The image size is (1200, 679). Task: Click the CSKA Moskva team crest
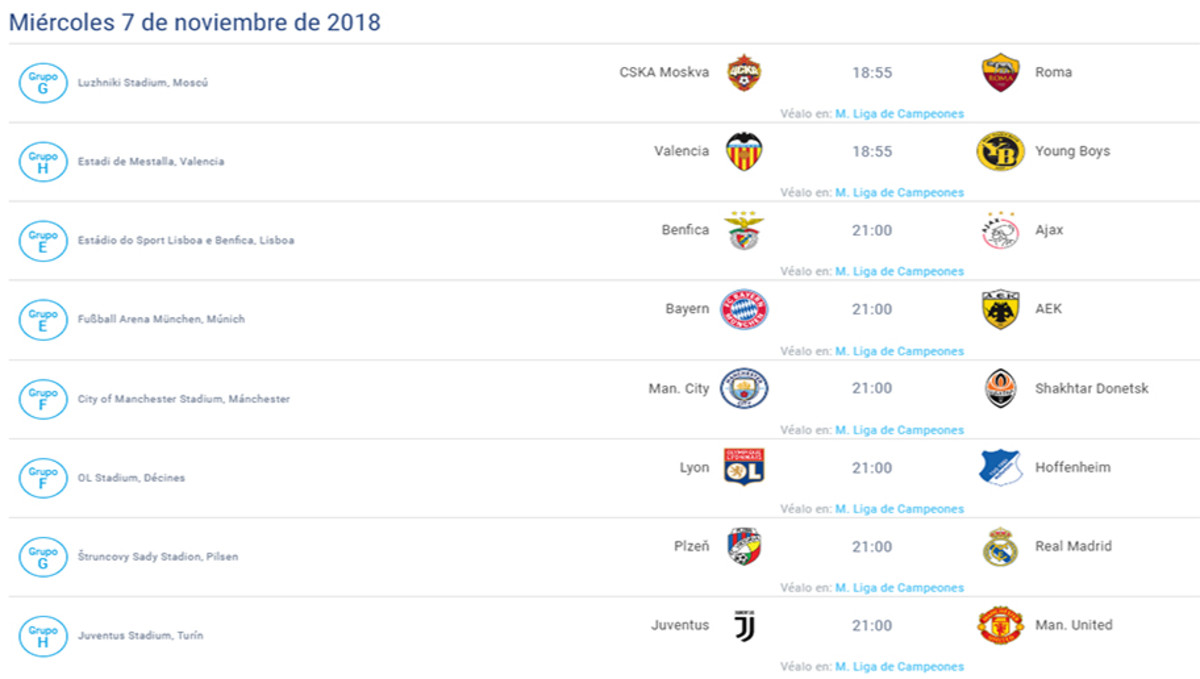(x=744, y=73)
